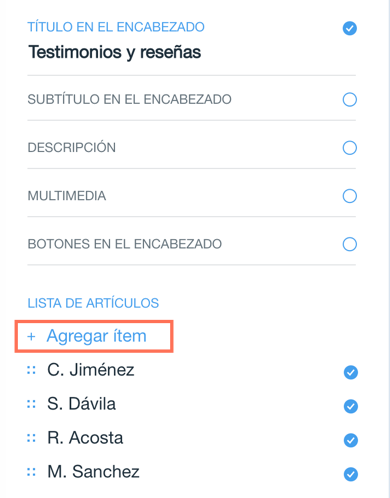Click the drag handle beside C. Jiménez
The image size is (390, 498).
coord(31,370)
